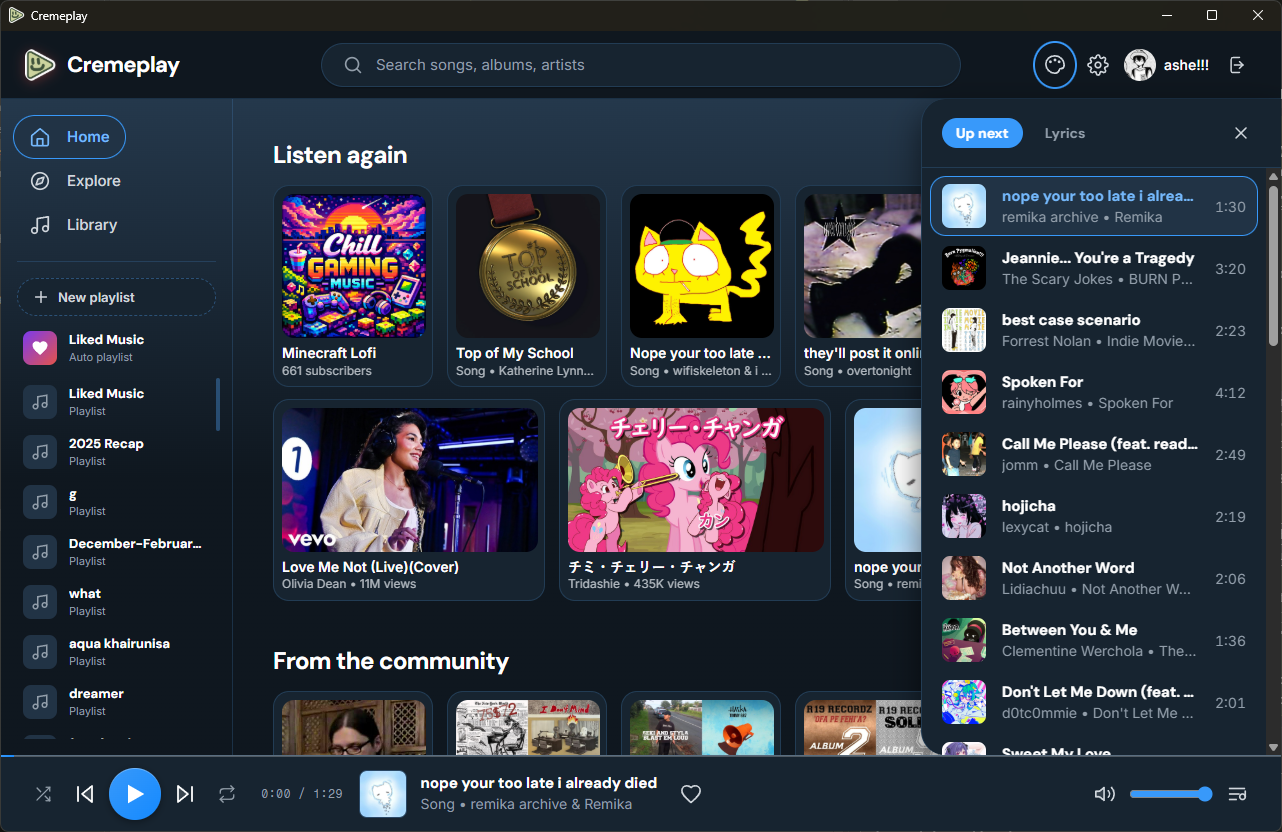The image size is (1282, 832).
Task: Click the now playing album art
Action: coord(383,794)
